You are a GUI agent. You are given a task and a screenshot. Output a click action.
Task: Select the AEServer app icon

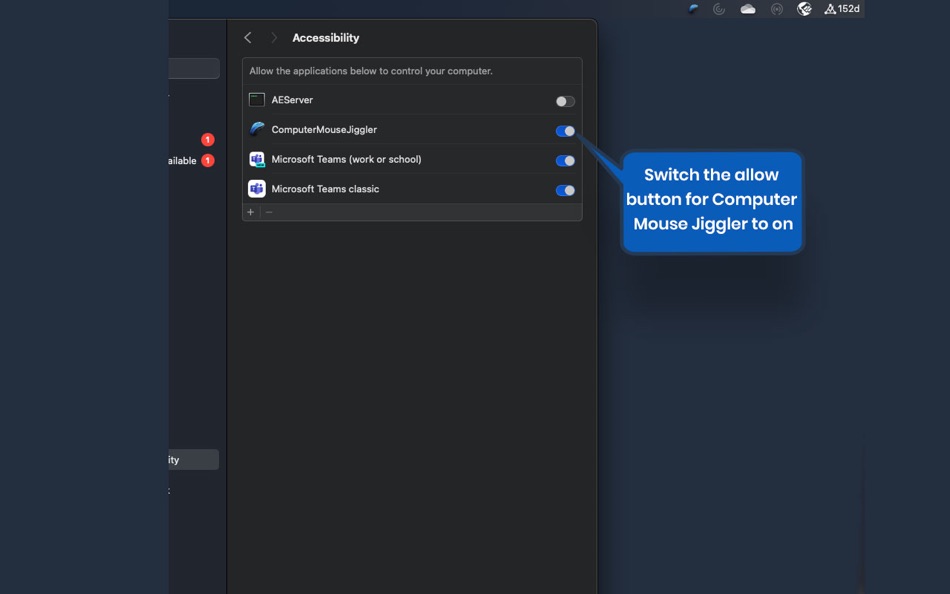click(x=257, y=99)
